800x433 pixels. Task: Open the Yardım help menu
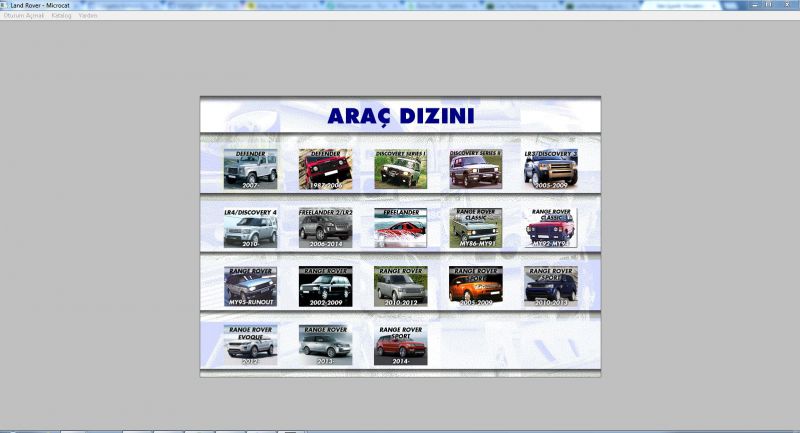pyautogui.click(x=88, y=16)
